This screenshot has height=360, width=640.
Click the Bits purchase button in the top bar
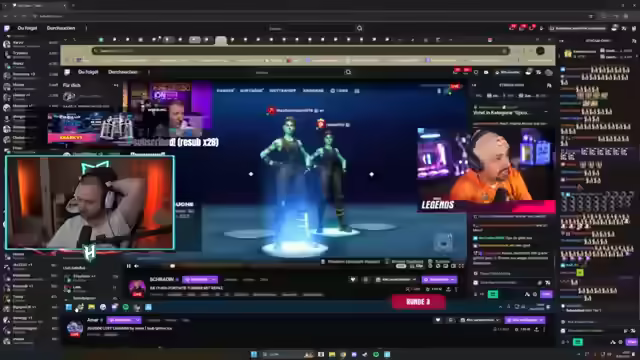[578, 29]
